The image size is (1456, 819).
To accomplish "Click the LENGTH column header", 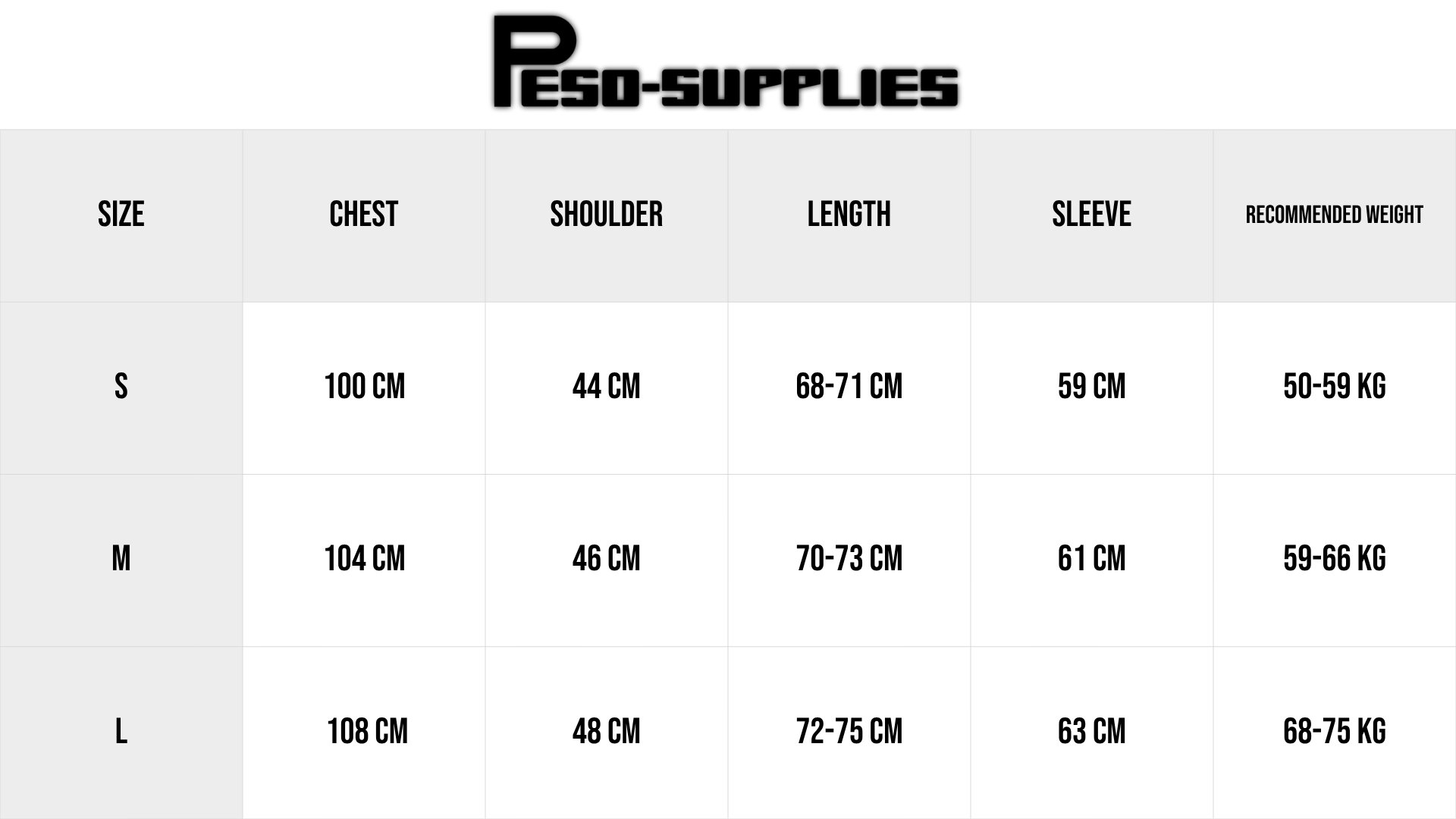I will click(849, 215).
